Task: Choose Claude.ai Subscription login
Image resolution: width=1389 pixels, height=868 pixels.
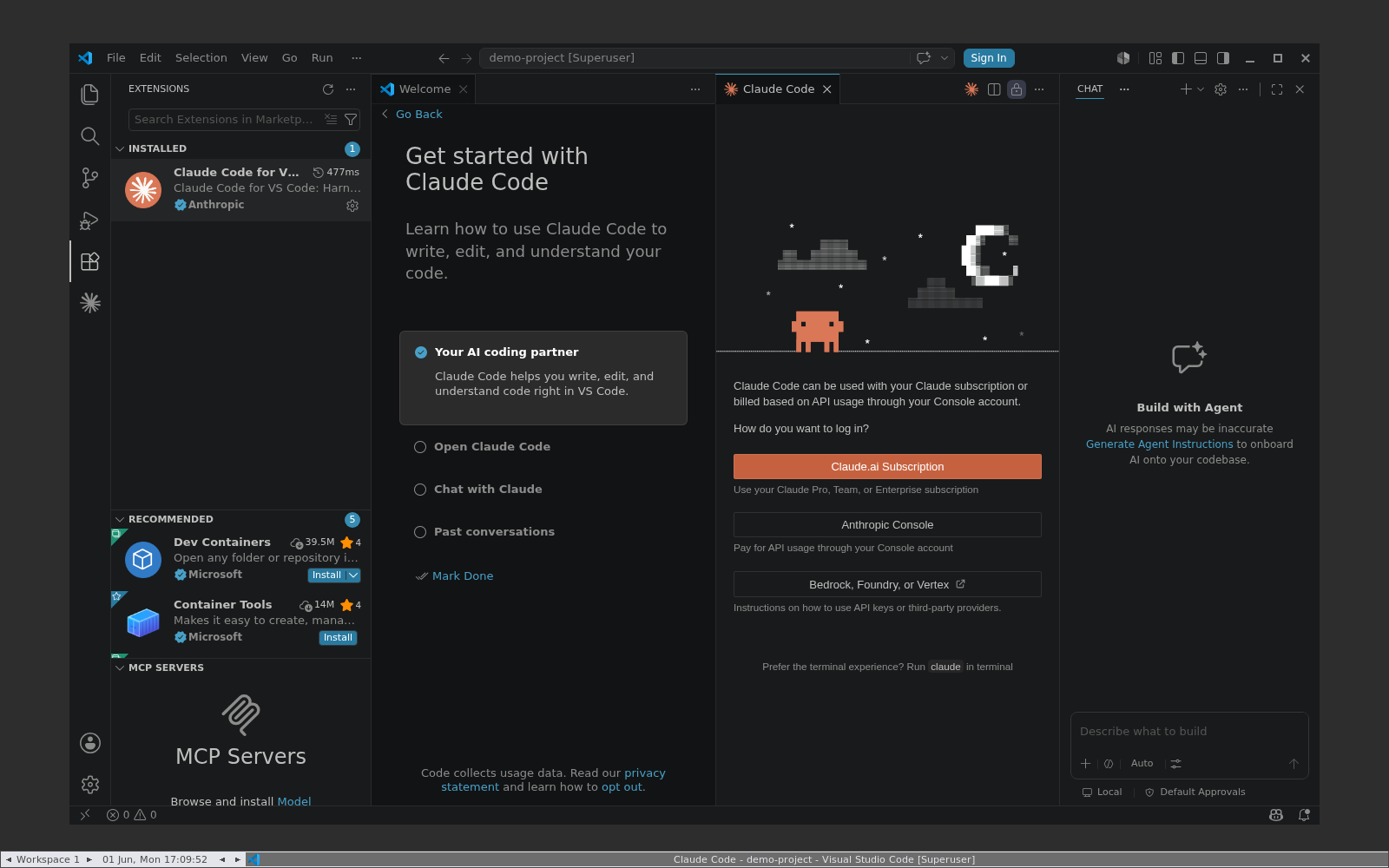Action: pyautogui.click(x=887, y=467)
